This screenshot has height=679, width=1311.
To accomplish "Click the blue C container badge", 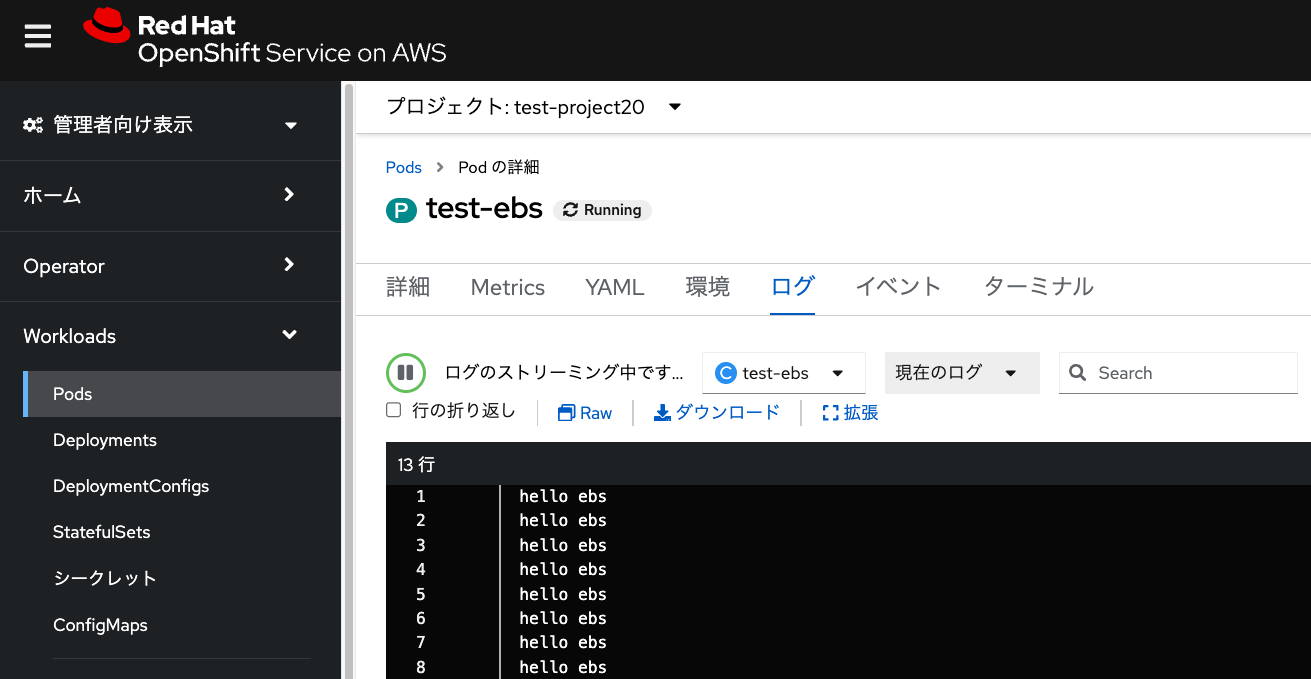I will 726,373.
